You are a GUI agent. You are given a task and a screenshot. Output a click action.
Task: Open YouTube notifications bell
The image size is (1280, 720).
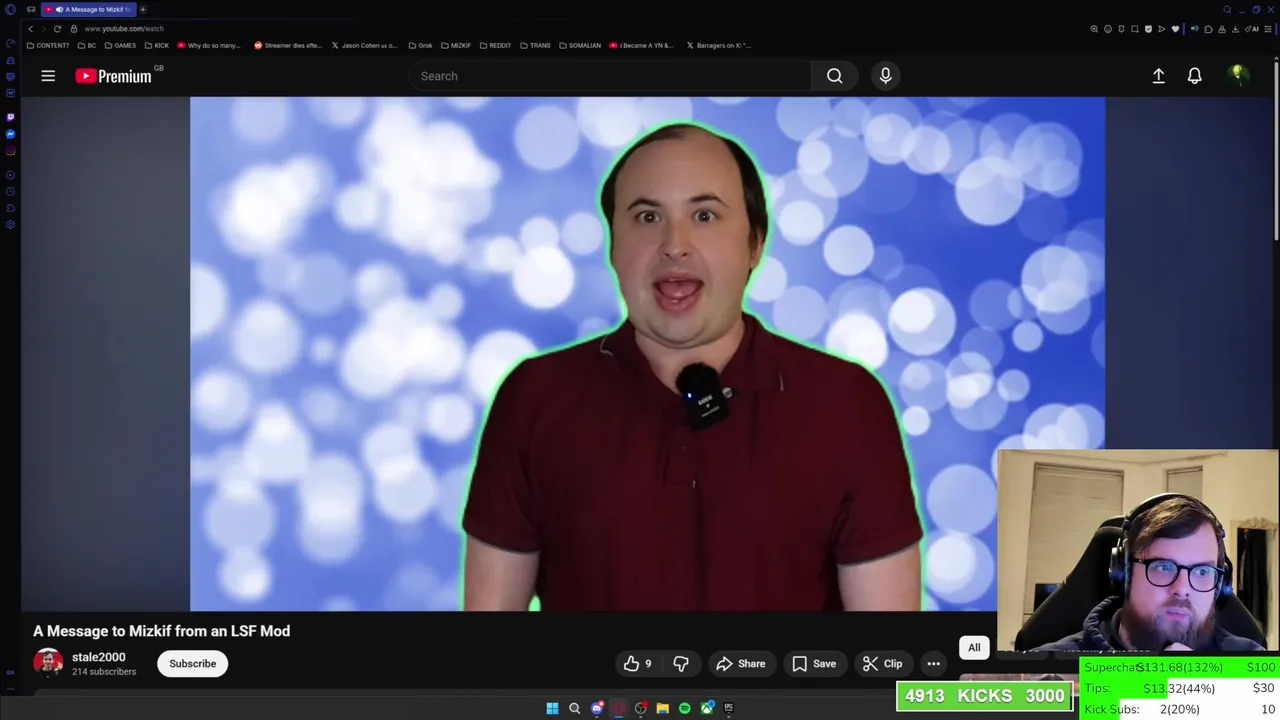(1194, 76)
